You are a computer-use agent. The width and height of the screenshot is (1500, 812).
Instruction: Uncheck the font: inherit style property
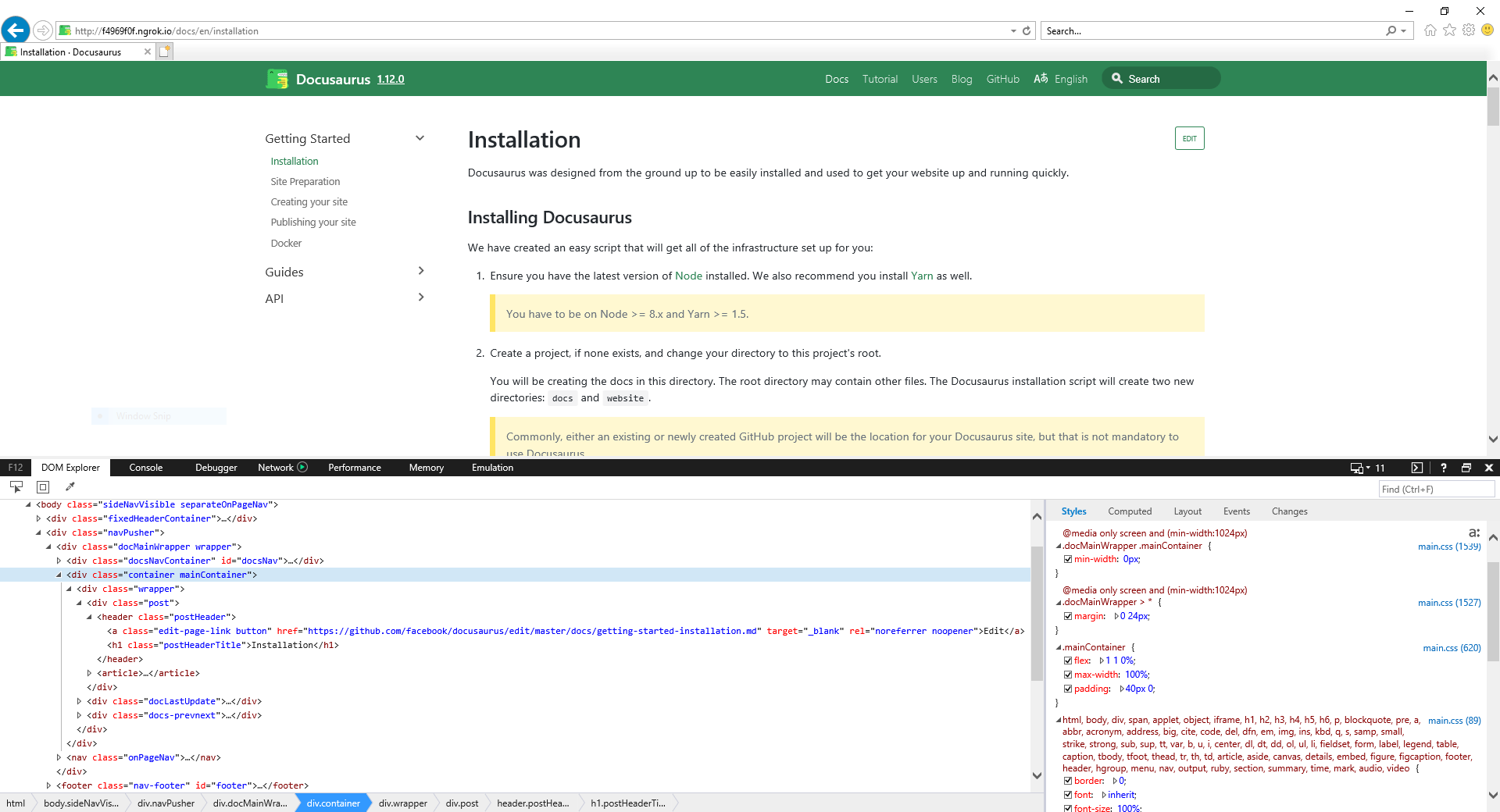click(x=1068, y=795)
